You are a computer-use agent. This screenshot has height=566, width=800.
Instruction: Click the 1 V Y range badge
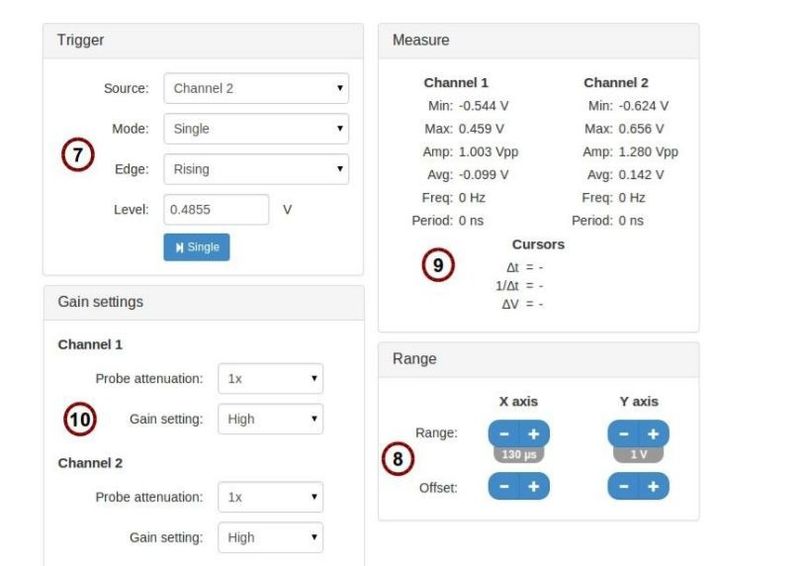point(638,454)
